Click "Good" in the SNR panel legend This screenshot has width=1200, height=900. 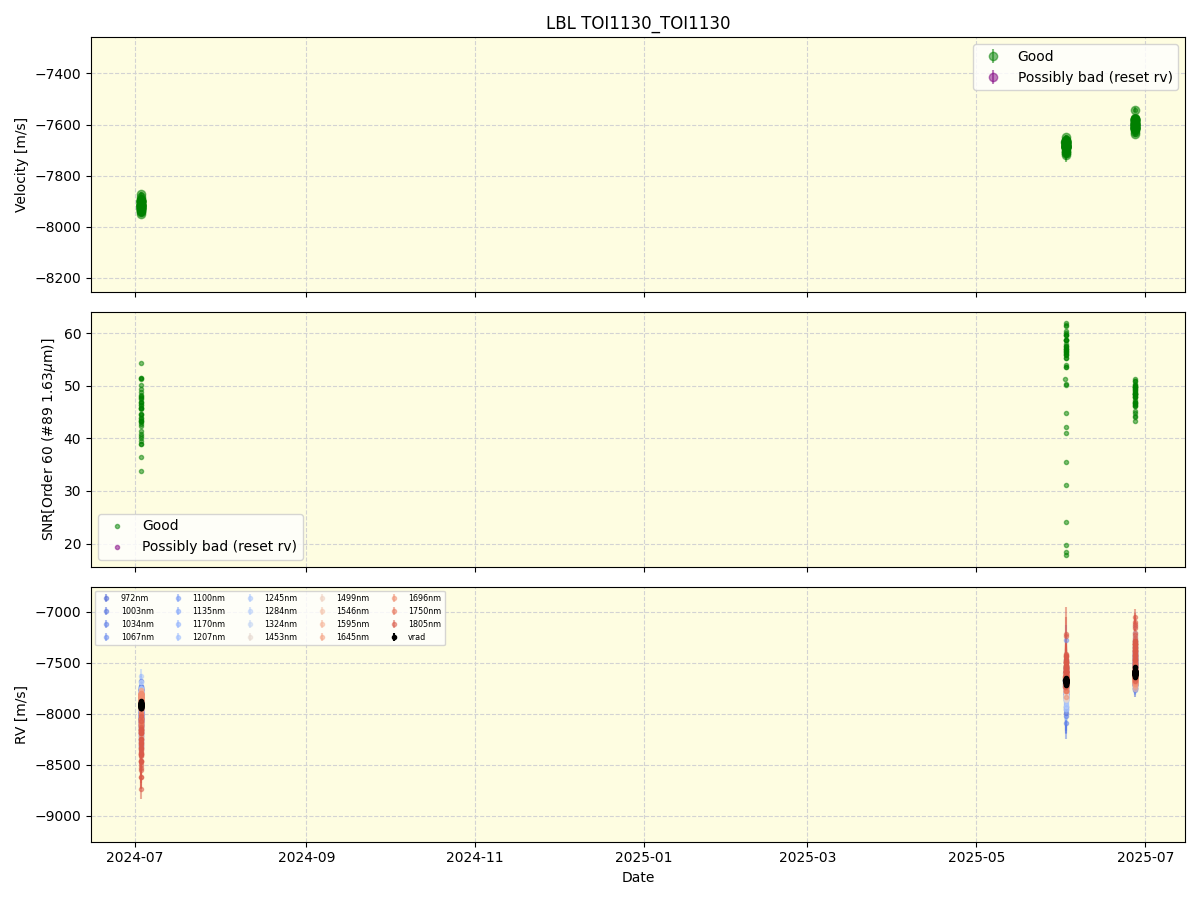pos(160,526)
